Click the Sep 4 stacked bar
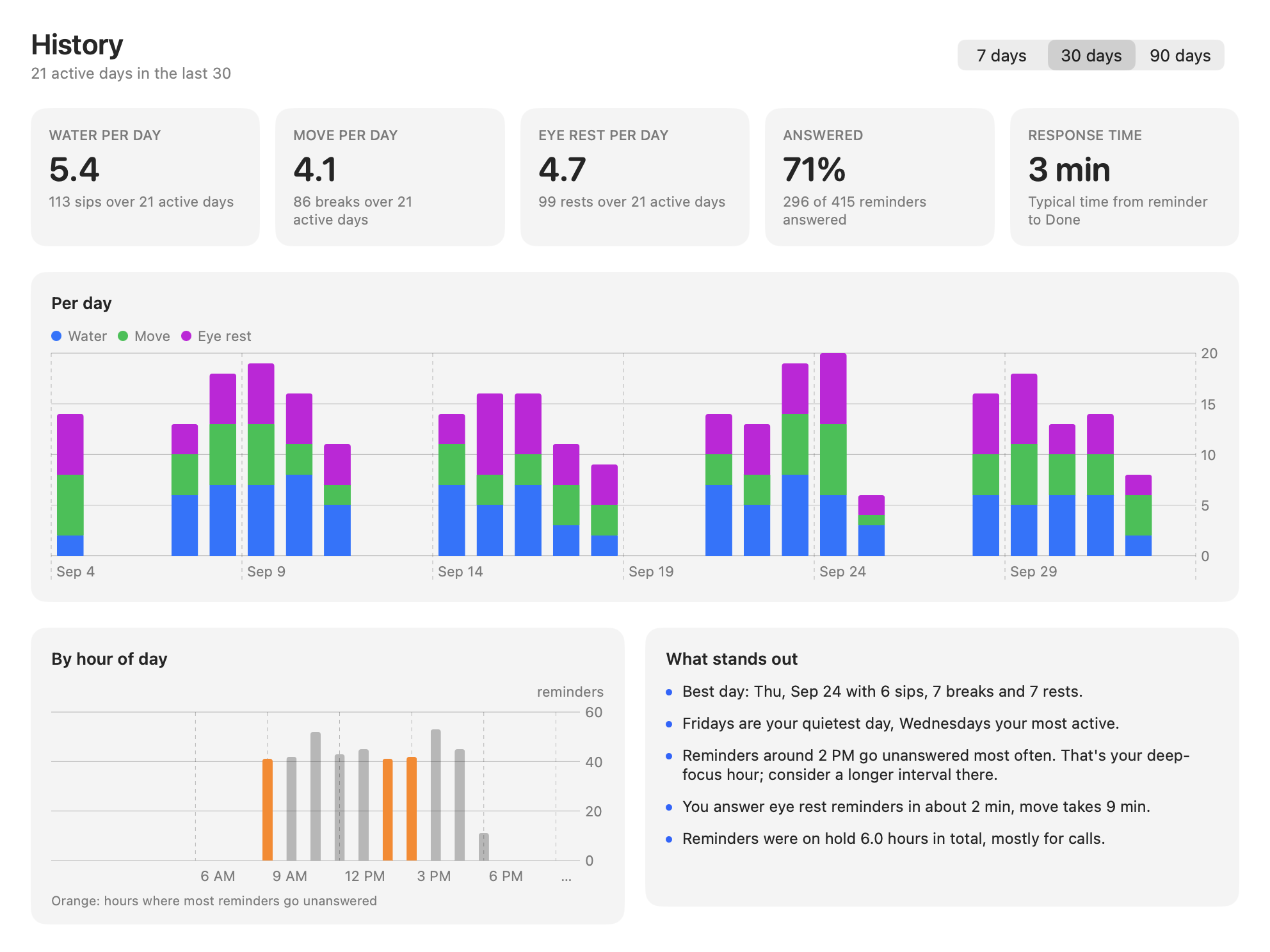Screen dimensions: 1270x952 70,485
